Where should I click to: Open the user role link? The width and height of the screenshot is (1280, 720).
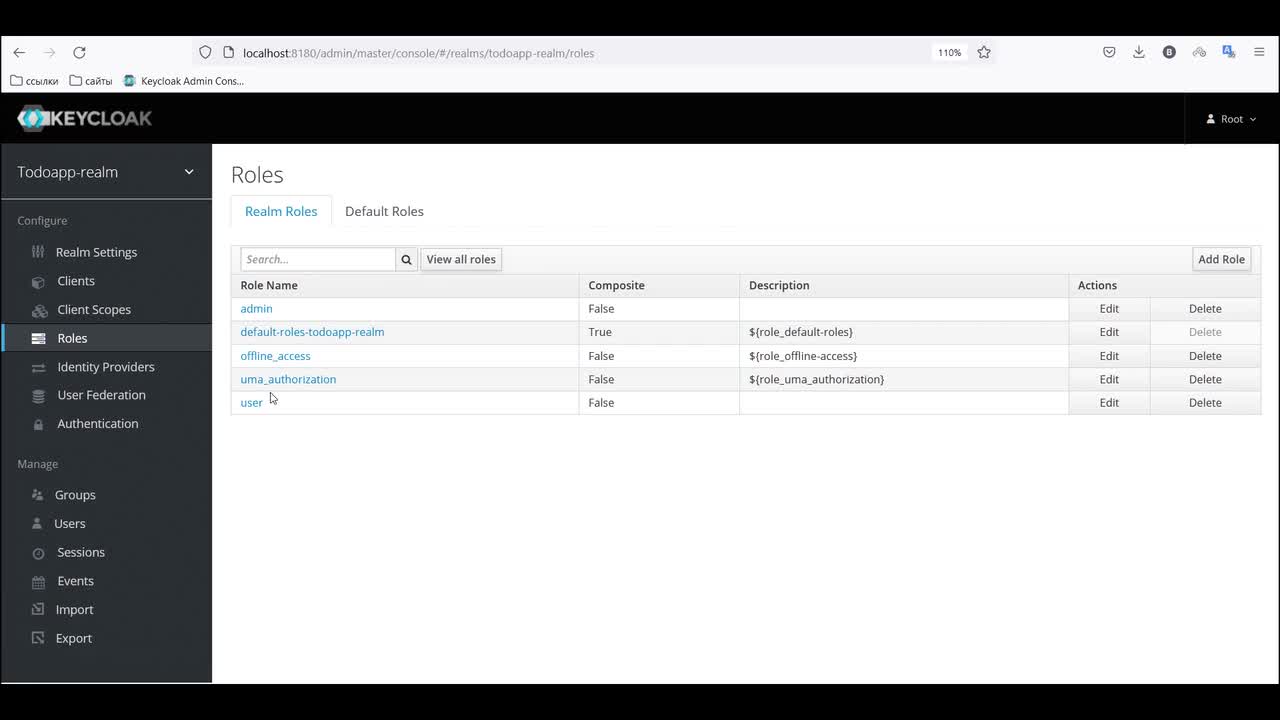[251, 403]
